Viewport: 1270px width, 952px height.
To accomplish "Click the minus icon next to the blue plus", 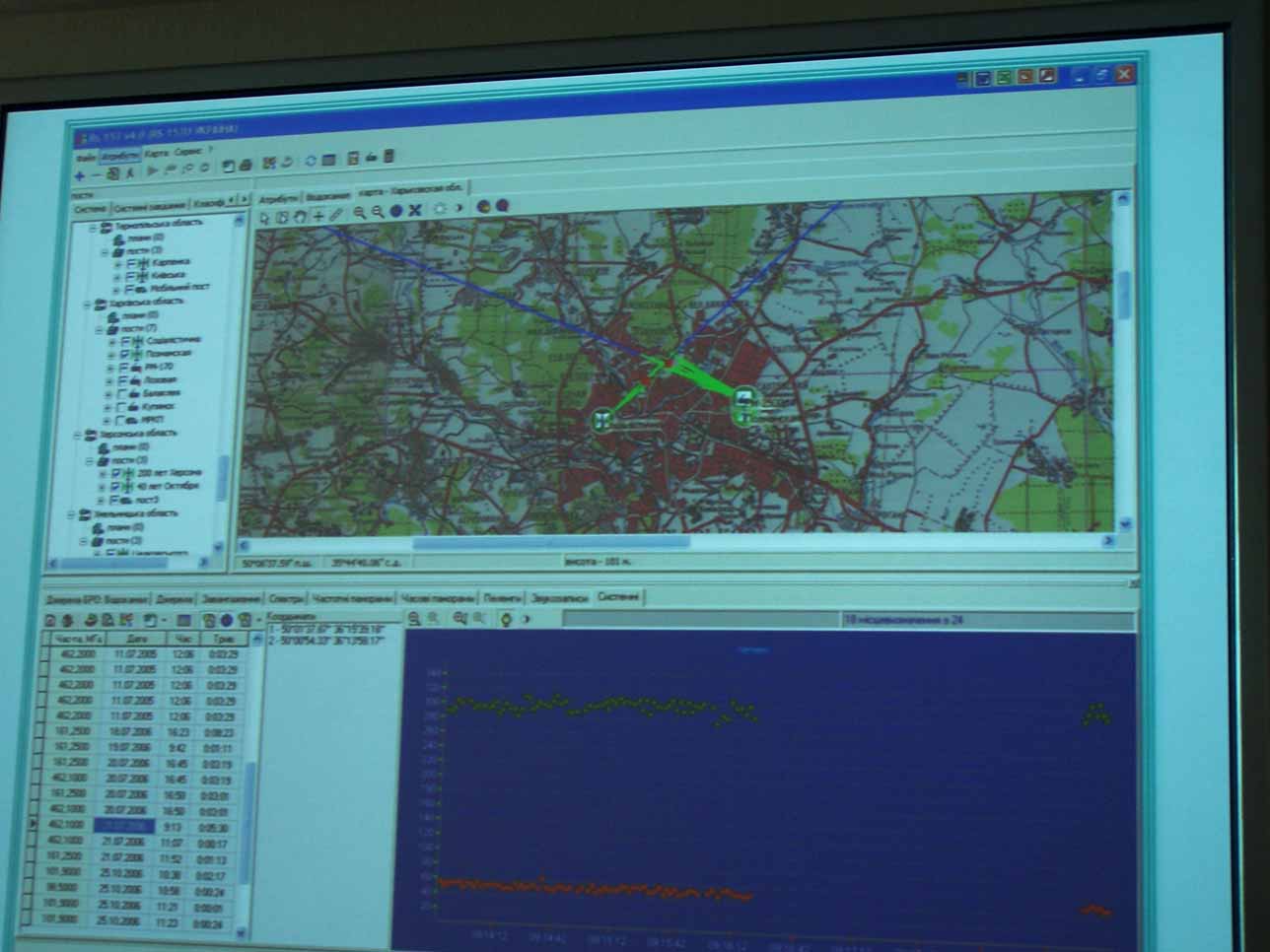I will [97, 175].
